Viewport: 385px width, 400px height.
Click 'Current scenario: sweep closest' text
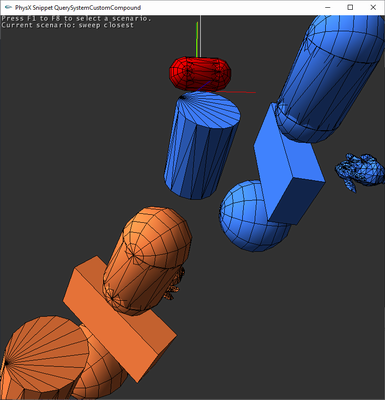pos(67,25)
